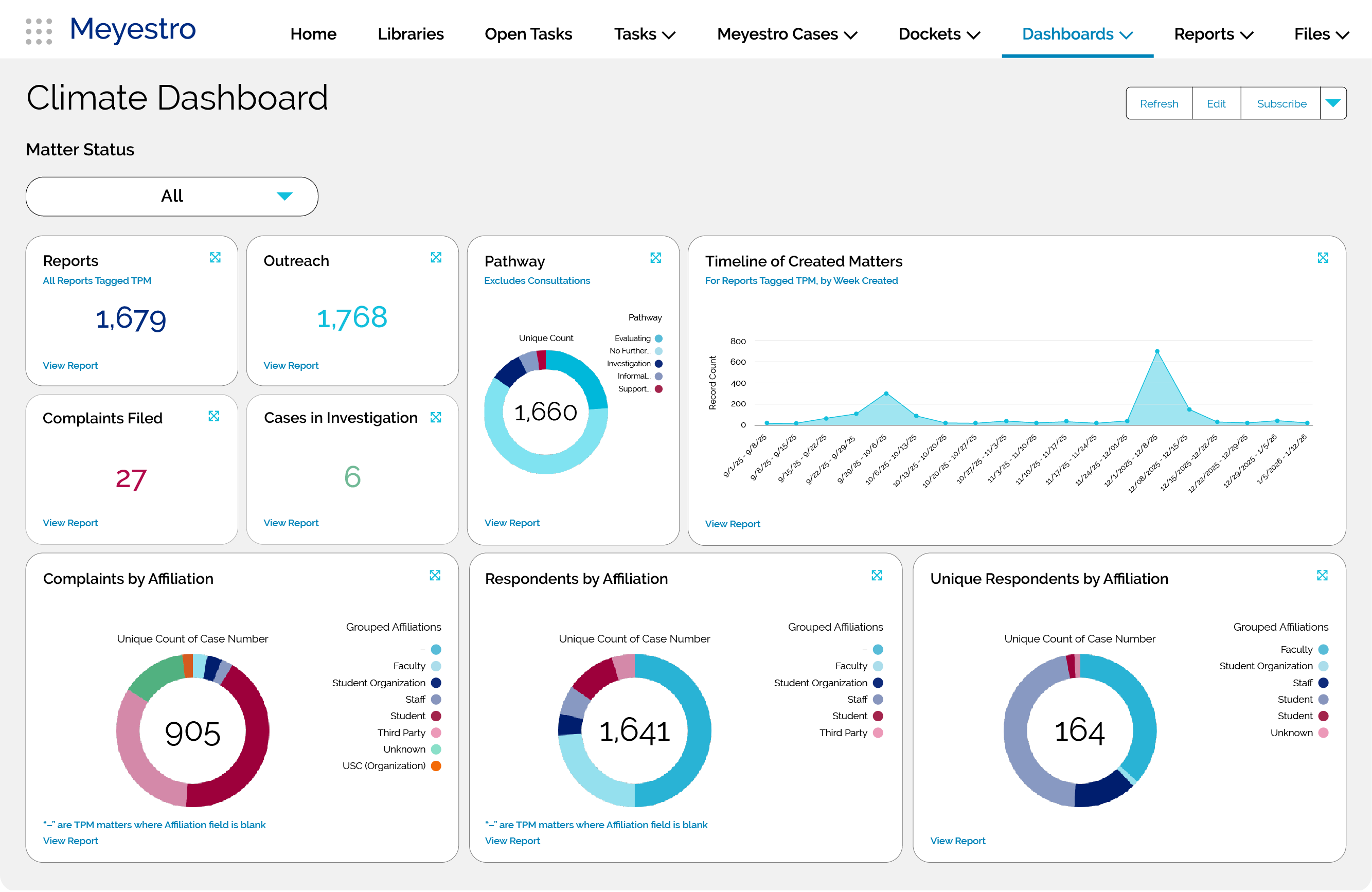
Task: Expand the Dockets menu
Action: (939, 34)
